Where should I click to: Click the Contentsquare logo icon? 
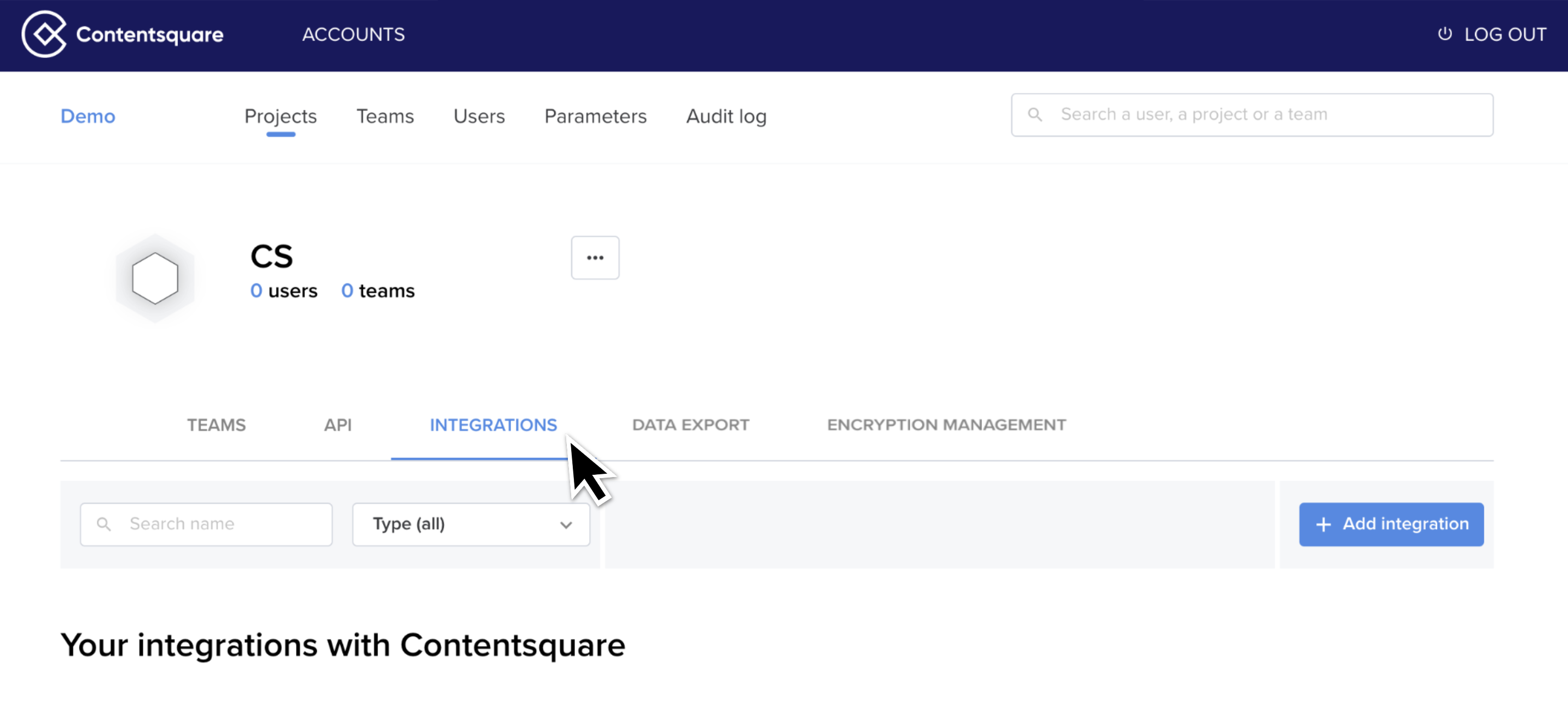click(44, 34)
